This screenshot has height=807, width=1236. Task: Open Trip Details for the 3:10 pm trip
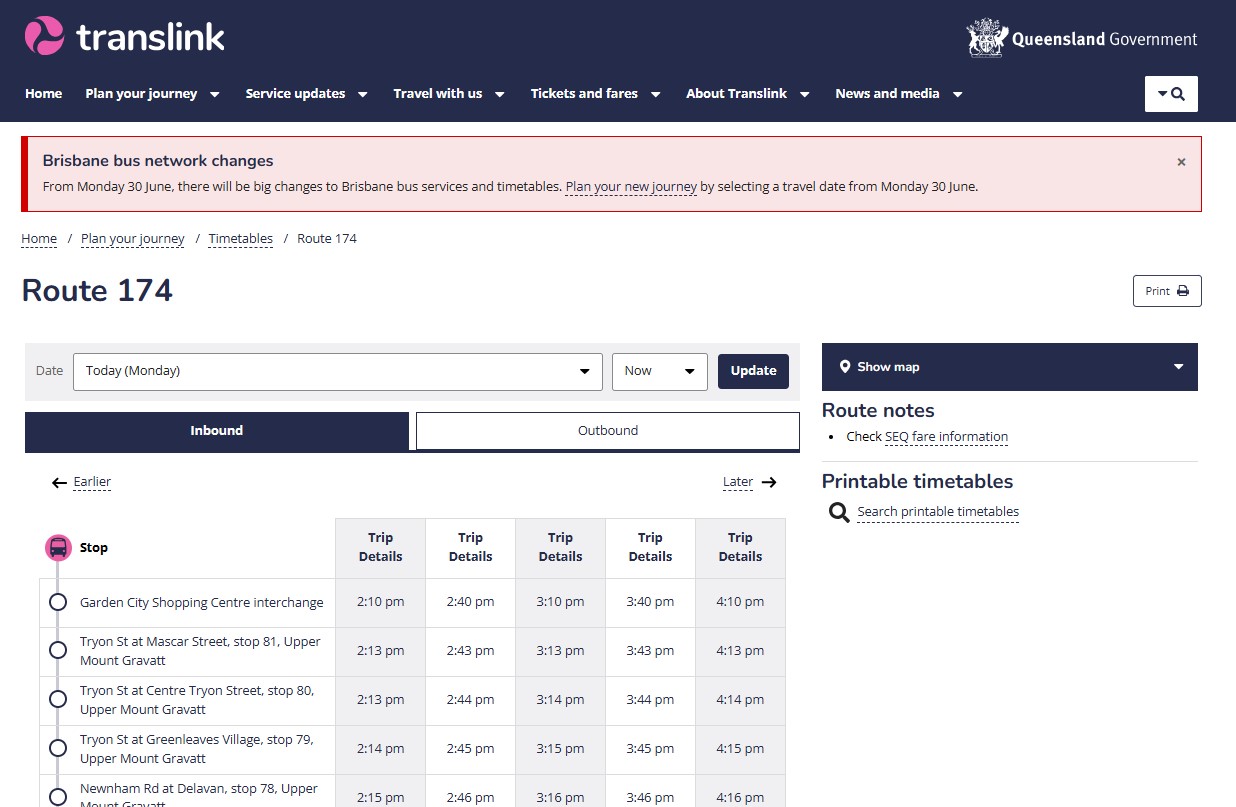click(x=561, y=548)
